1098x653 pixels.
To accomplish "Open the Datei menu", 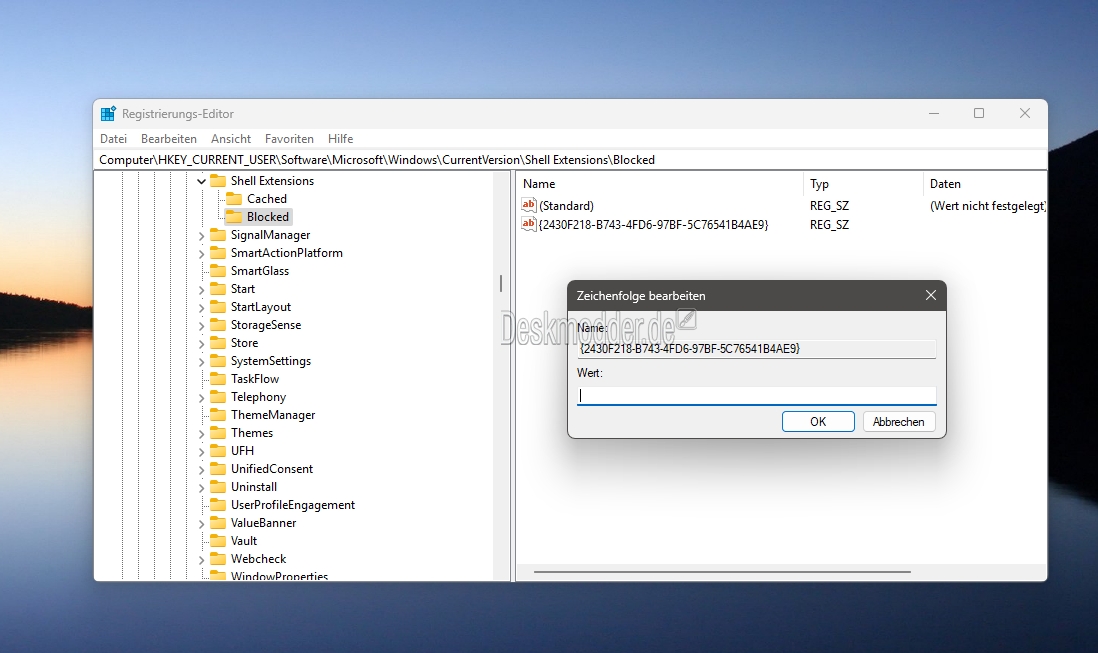I will [x=113, y=139].
